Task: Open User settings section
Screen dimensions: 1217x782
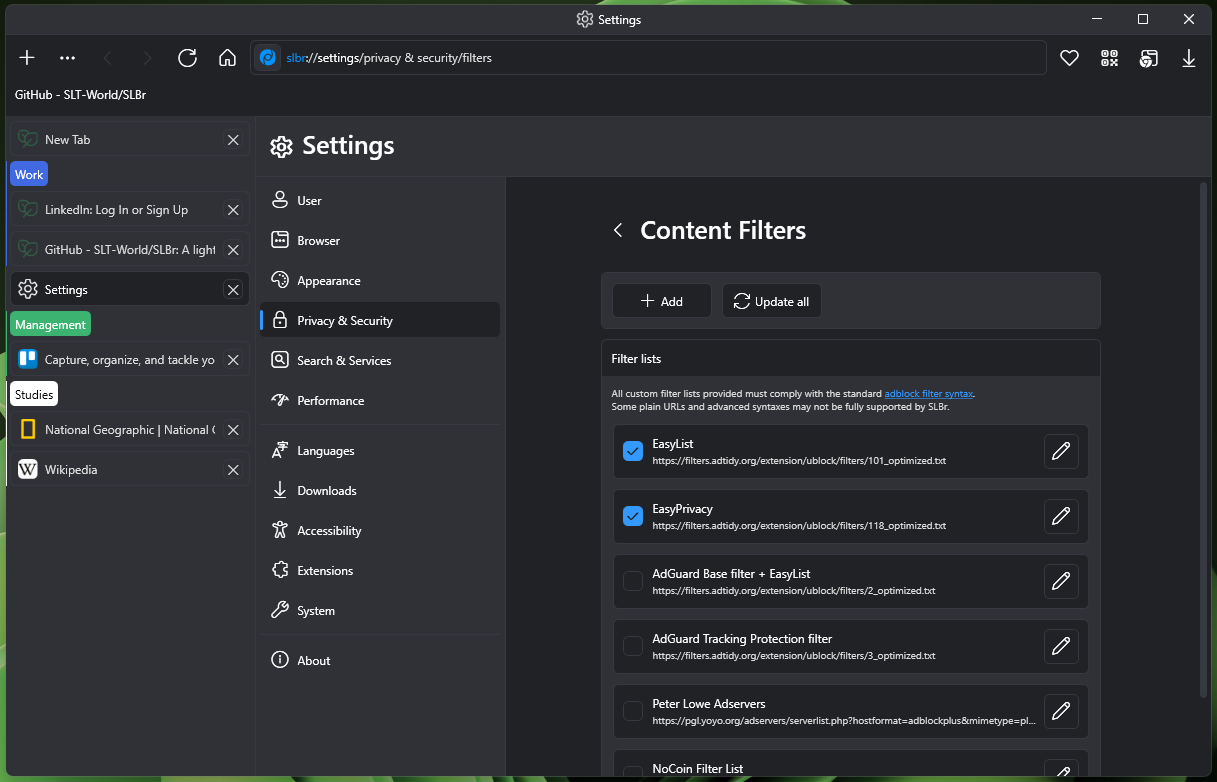Action: pyautogui.click(x=380, y=201)
